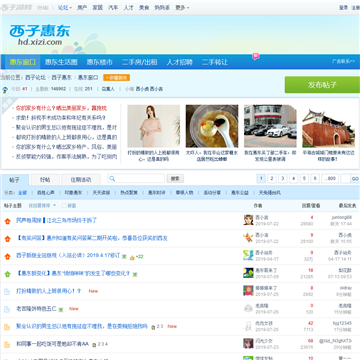Click avatar in 聚会认识的男生 thread row
Image resolution: width=360 pixels, height=360 pixels.
(248, 326)
